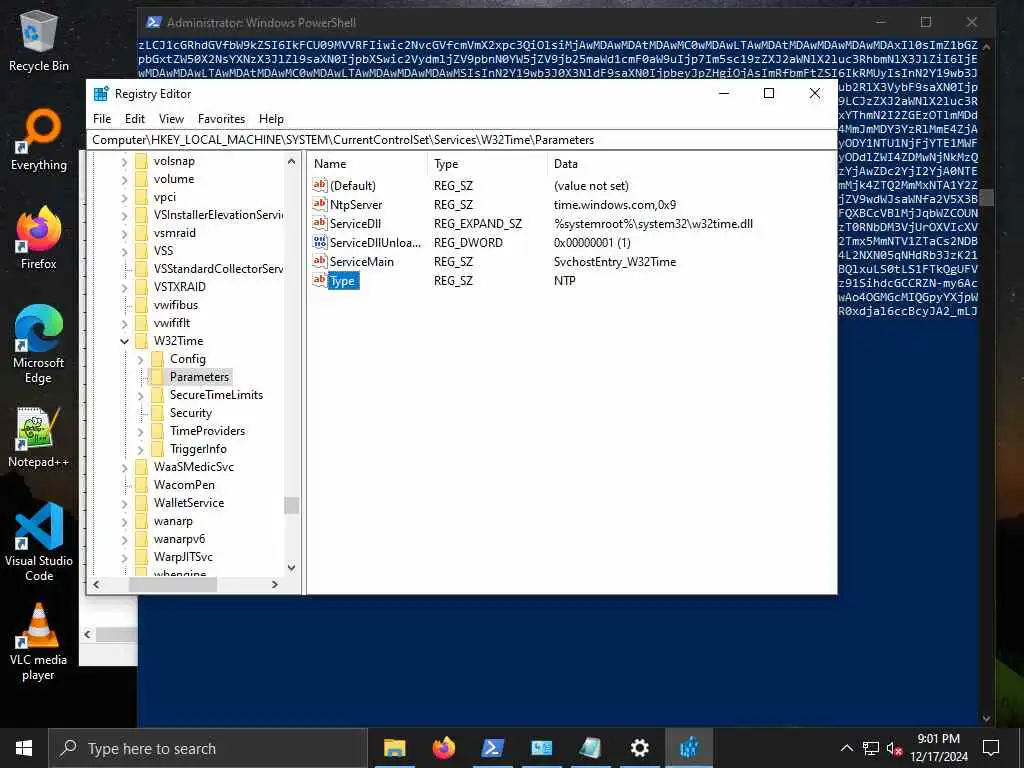Open the taskbar clock and date
This screenshot has height=768, width=1024.
[x=938, y=748]
